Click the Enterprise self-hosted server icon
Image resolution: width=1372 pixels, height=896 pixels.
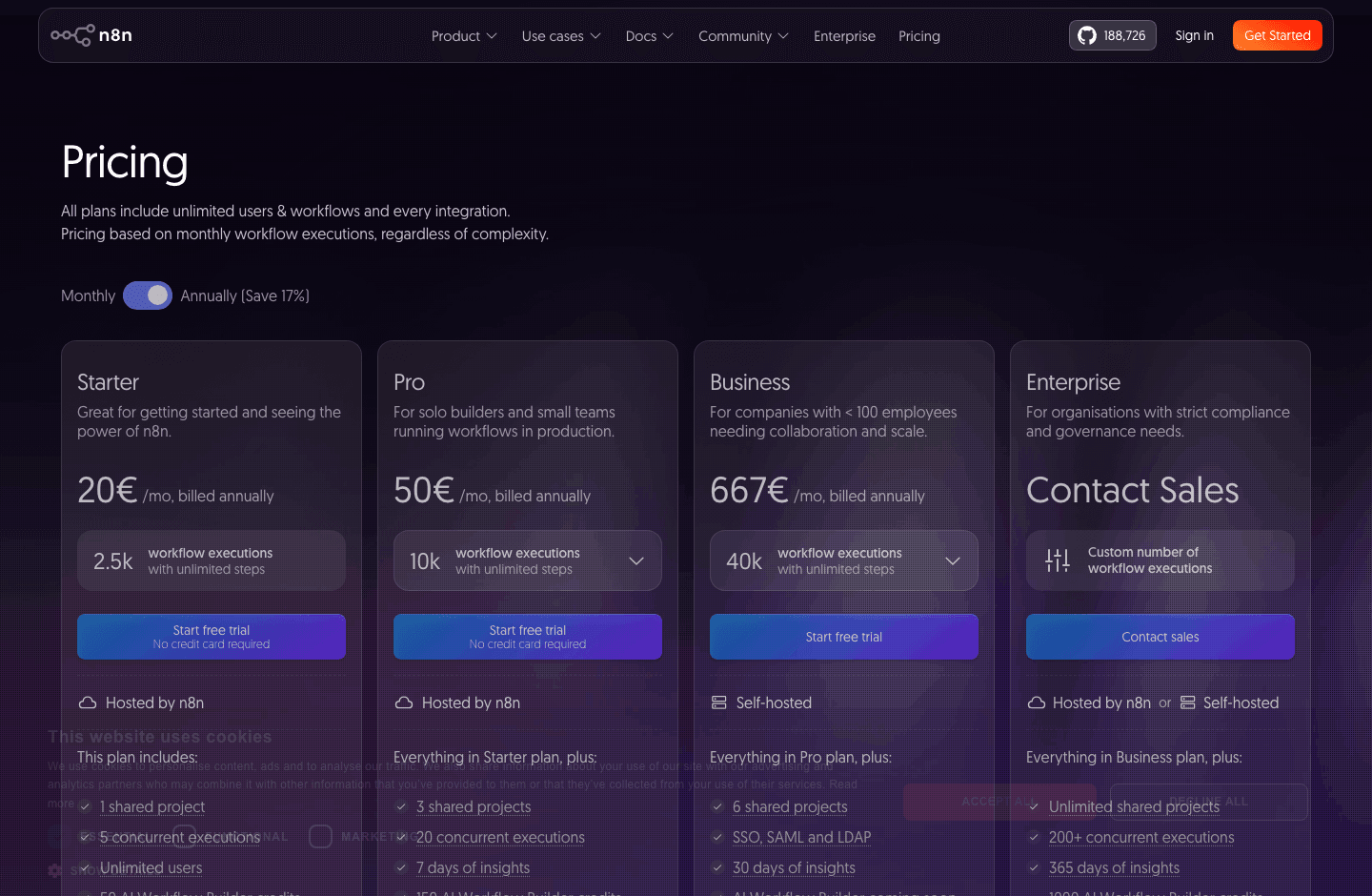point(1188,703)
